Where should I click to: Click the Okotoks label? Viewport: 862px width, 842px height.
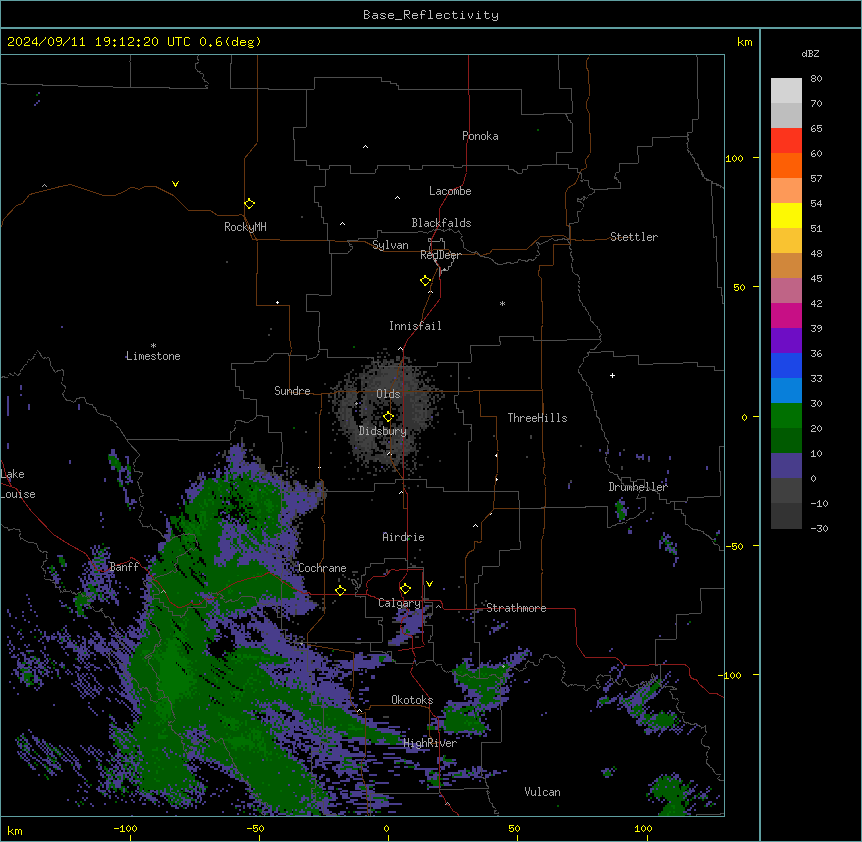click(x=412, y=700)
